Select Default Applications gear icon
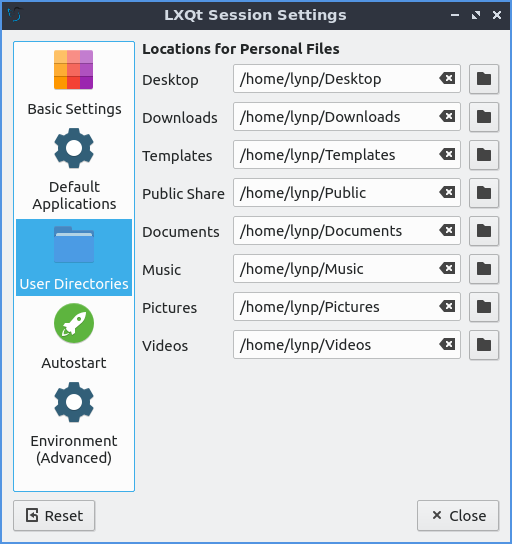 (x=74, y=148)
